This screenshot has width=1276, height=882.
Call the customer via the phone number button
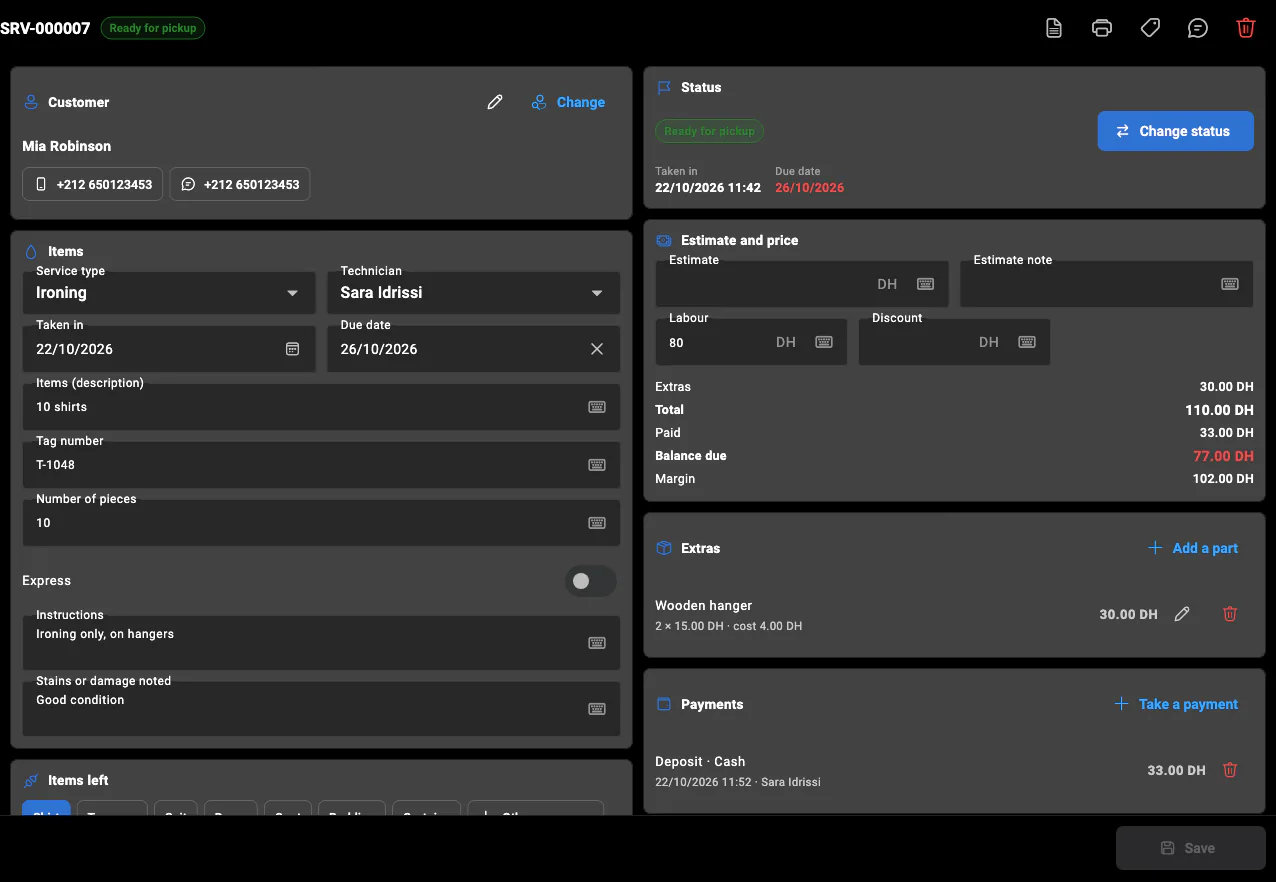92,184
